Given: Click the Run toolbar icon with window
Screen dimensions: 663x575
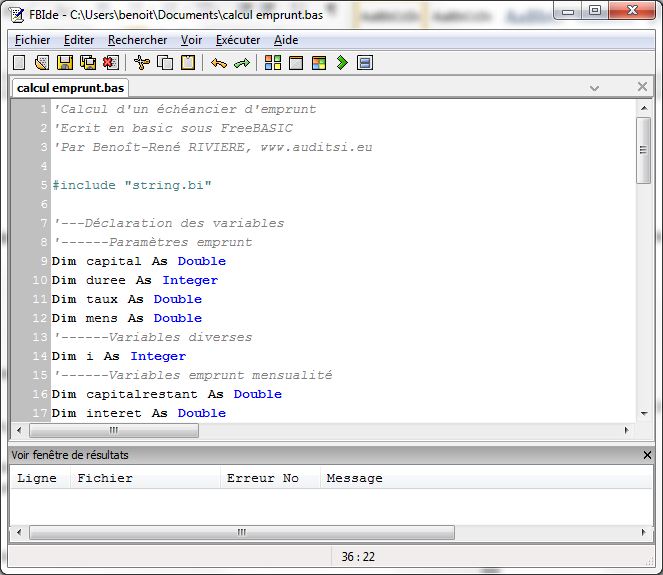Looking at the screenshot, I should [296, 63].
